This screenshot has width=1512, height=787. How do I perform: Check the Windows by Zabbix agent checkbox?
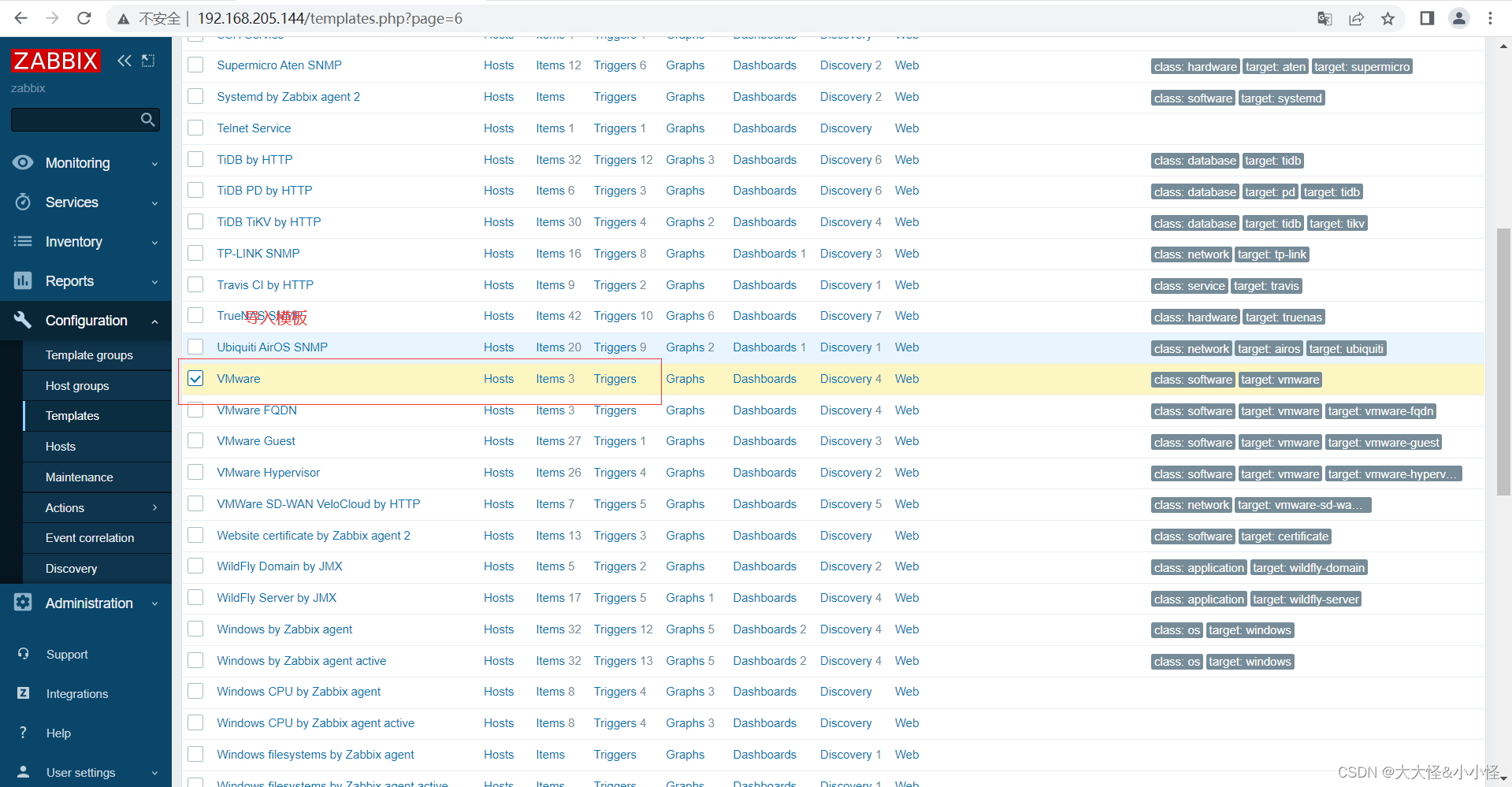(195, 629)
